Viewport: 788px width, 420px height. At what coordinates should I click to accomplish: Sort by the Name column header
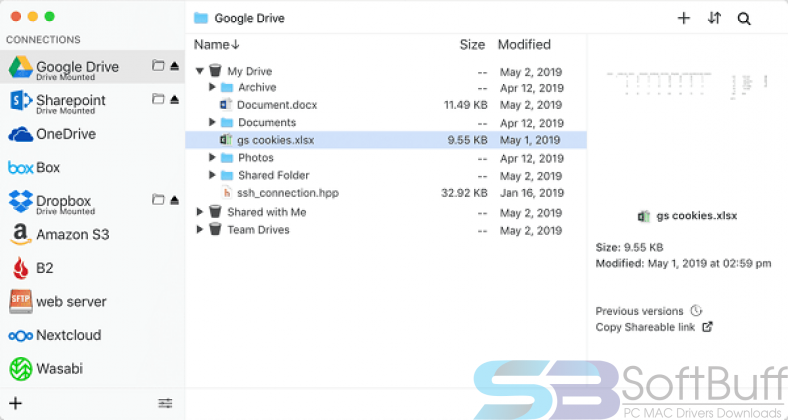[217, 45]
